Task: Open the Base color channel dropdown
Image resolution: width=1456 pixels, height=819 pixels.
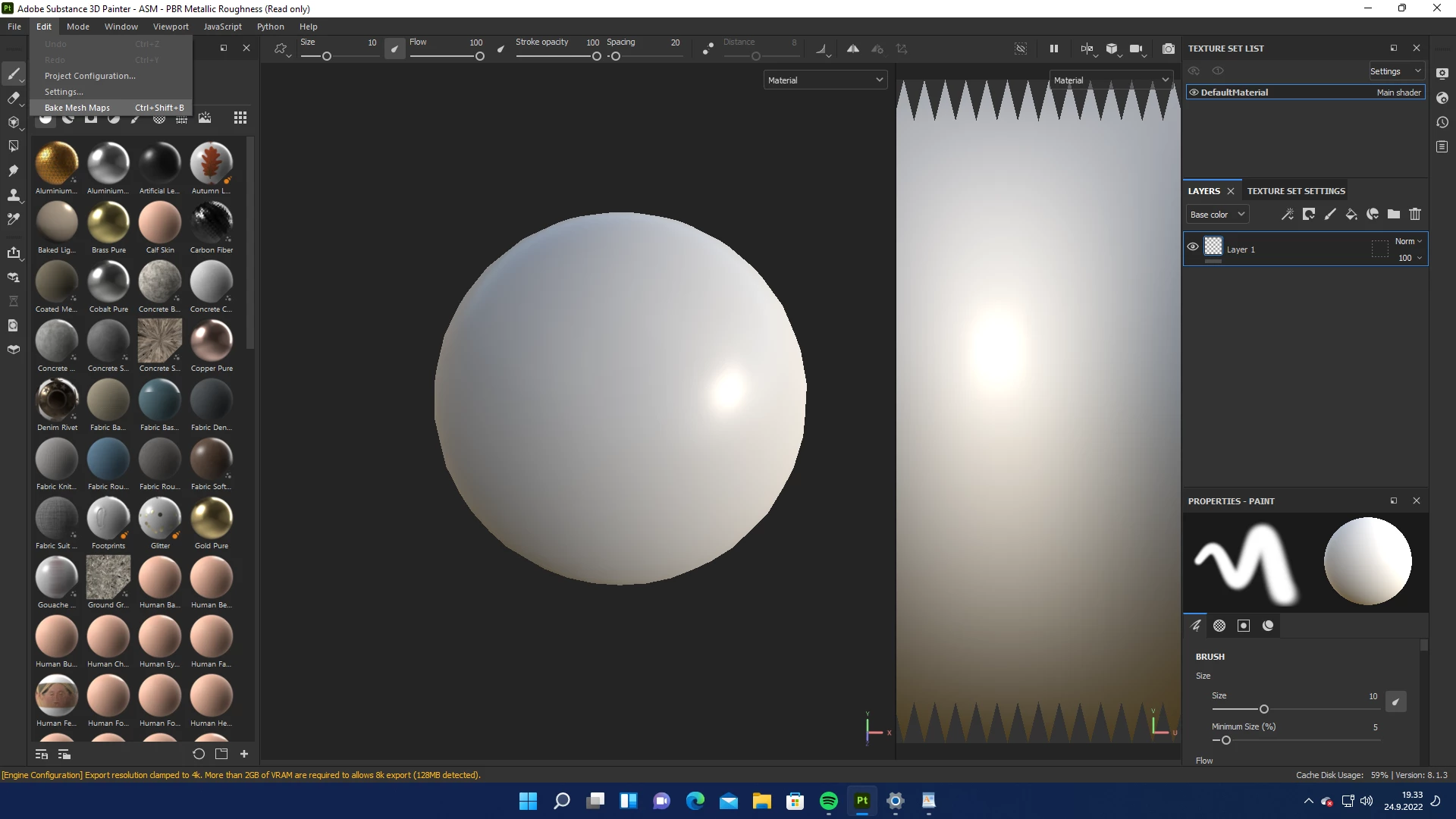Action: [1217, 215]
